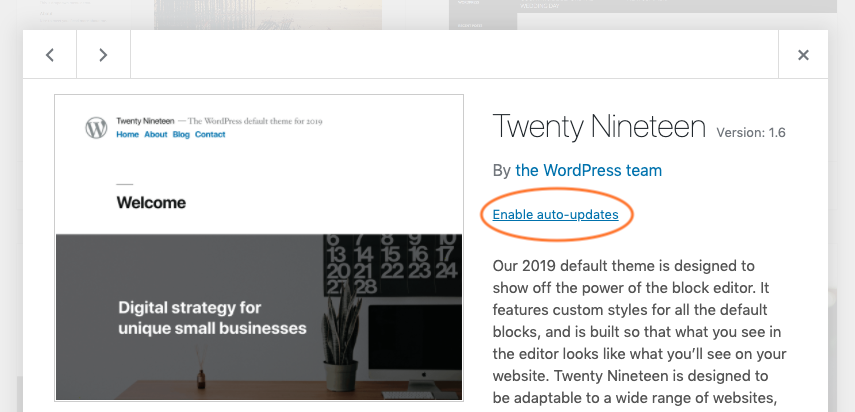Close the theme details overlay
The width and height of the screenshot is (855, 412).
(803, 55)
